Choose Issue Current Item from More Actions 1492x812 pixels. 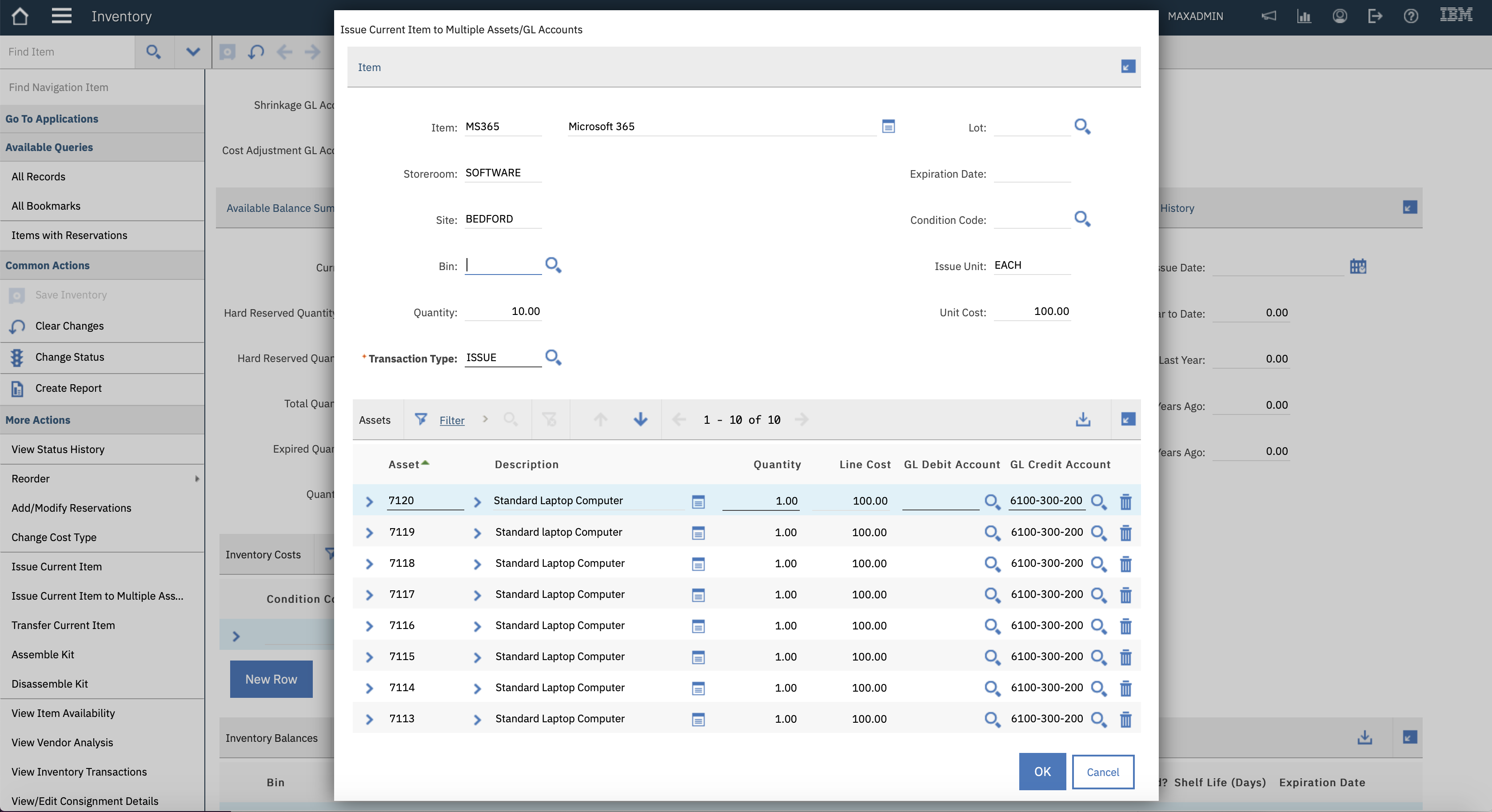pyautogui.click(x=57, y=566)
